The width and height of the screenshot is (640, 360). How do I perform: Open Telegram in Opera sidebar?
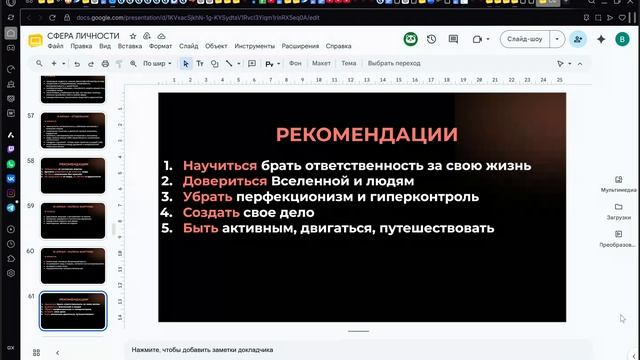(x=11, y=208)
